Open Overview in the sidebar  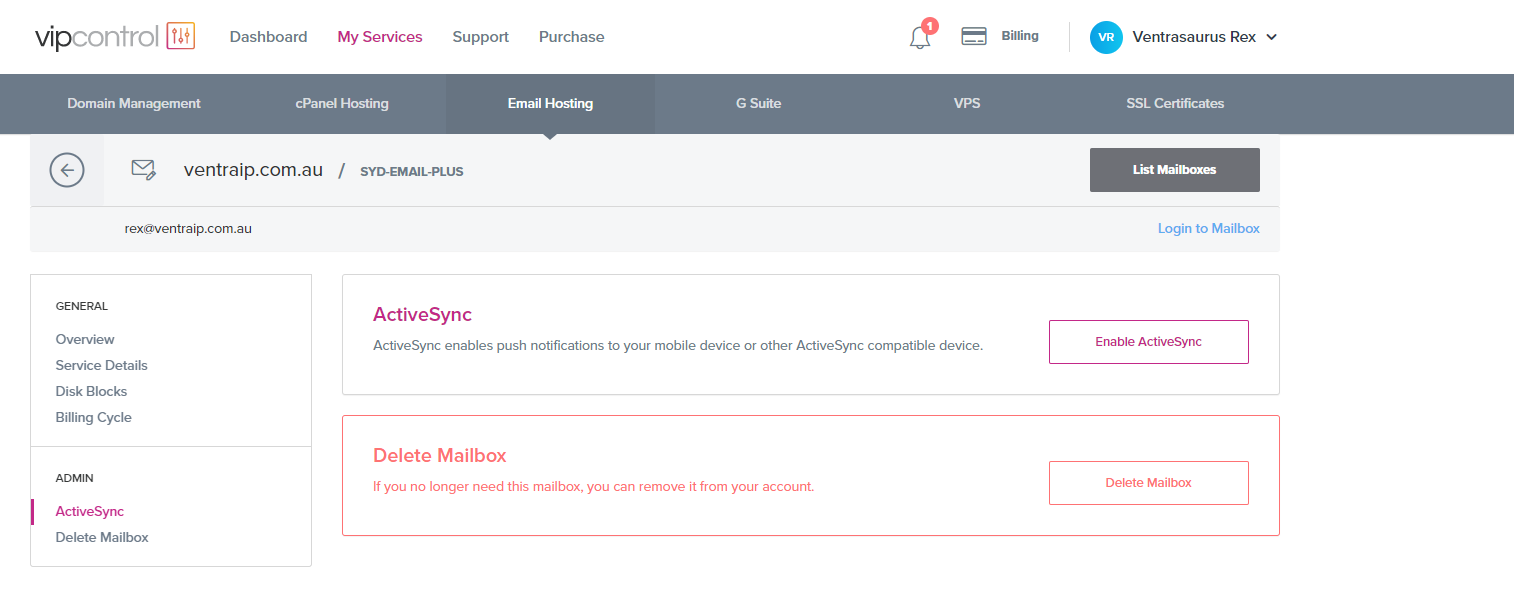85,339
